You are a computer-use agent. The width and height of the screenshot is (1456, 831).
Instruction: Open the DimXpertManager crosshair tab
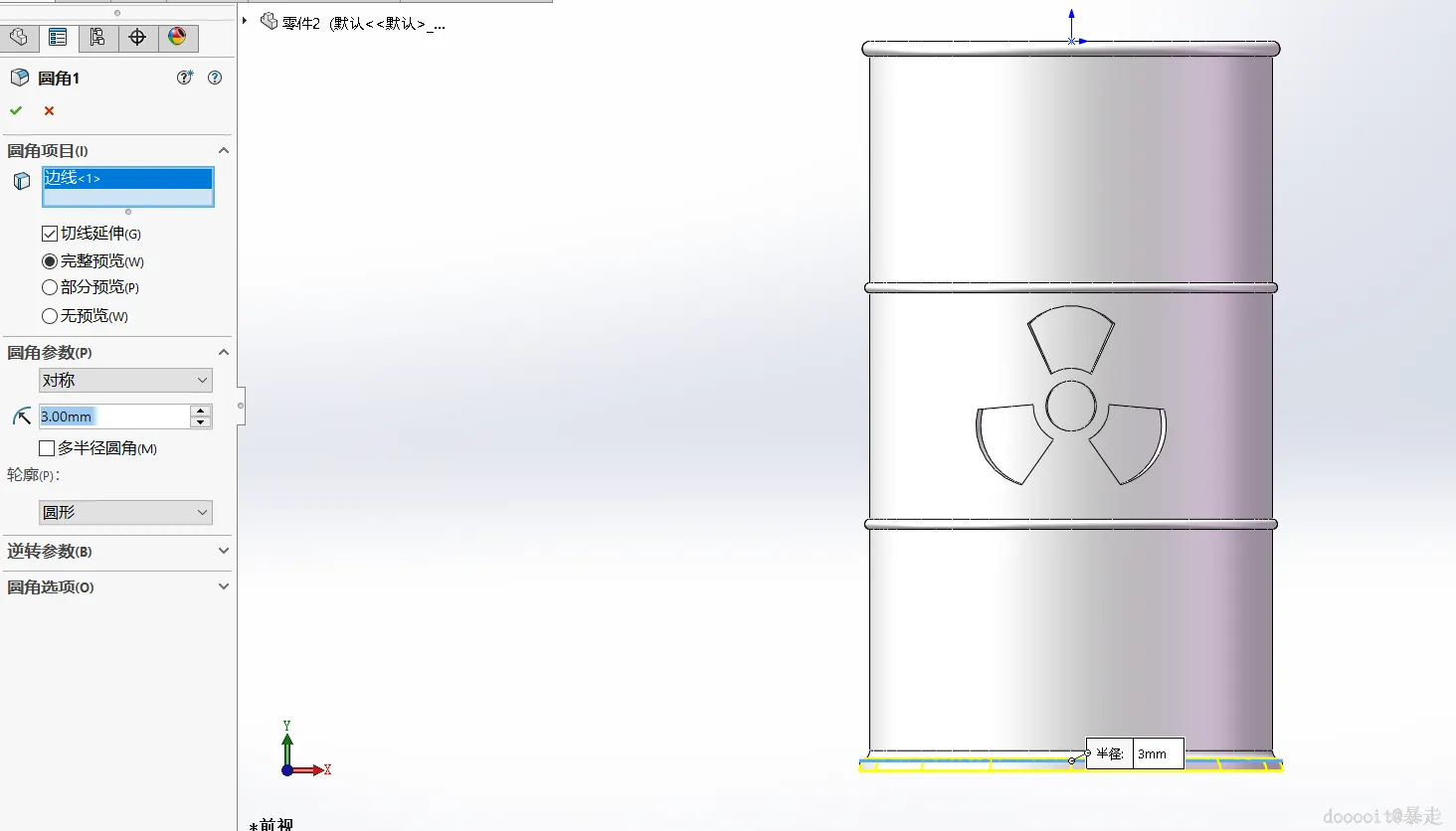(137, 38)
